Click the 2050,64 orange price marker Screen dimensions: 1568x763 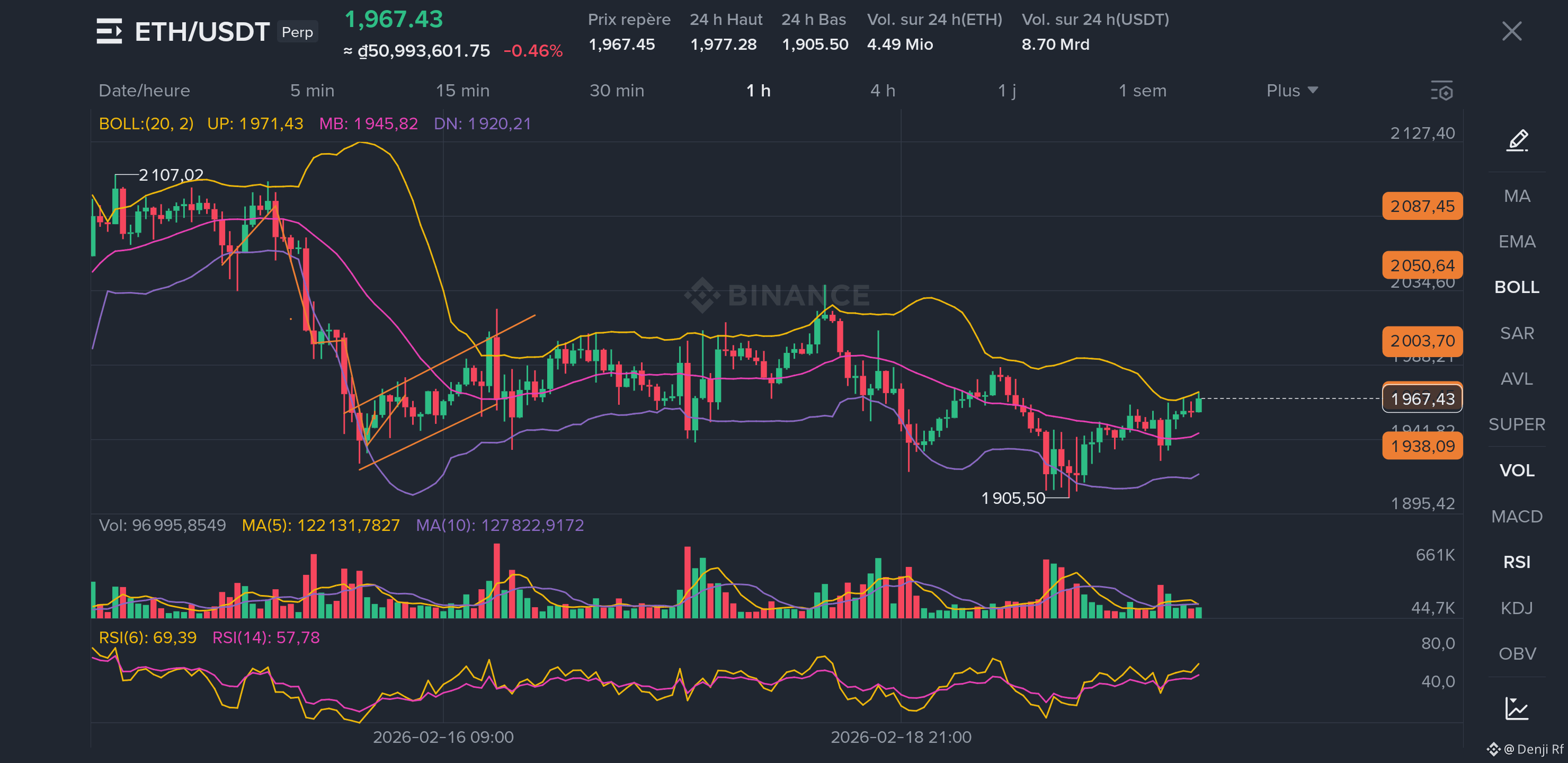[1422, 265]
